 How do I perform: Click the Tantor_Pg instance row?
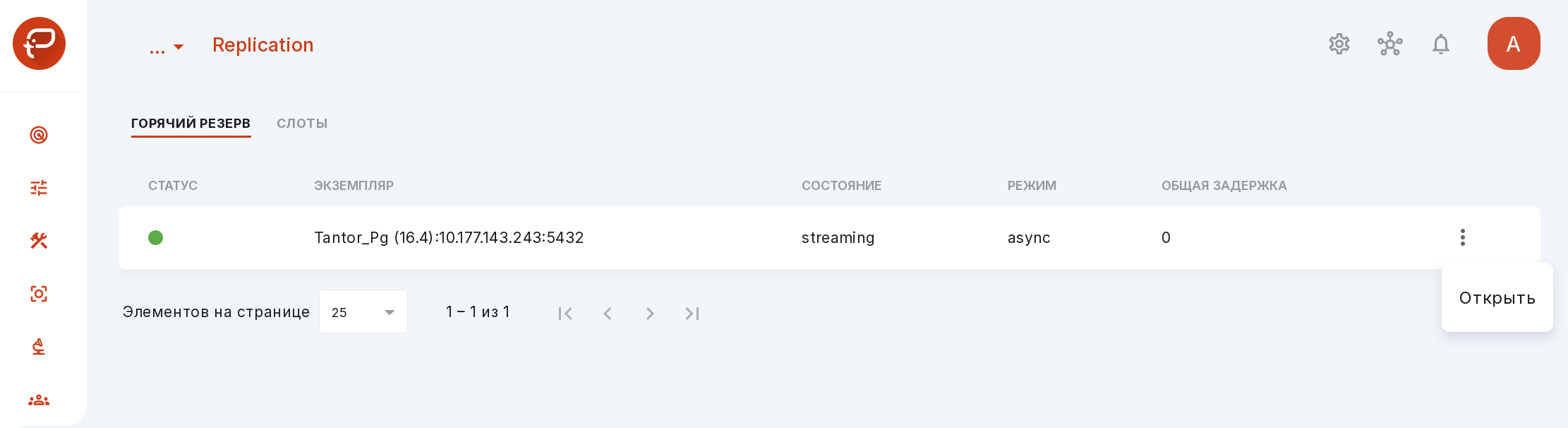click(x=829, y=237)
